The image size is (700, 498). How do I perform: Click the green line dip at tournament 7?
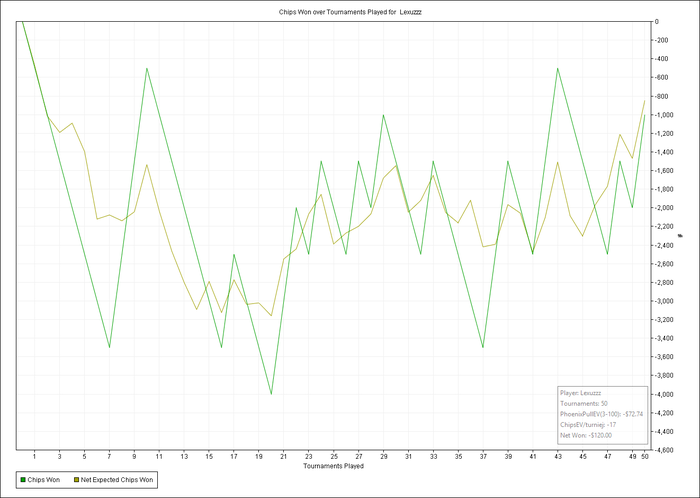(x=109, y=347)
